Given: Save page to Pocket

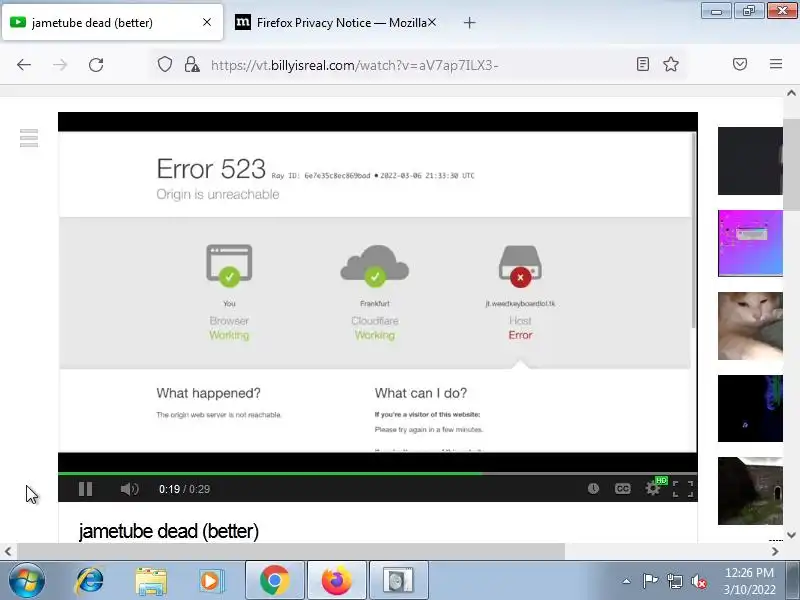Looking at the screenshot, I should click(740, 64).
